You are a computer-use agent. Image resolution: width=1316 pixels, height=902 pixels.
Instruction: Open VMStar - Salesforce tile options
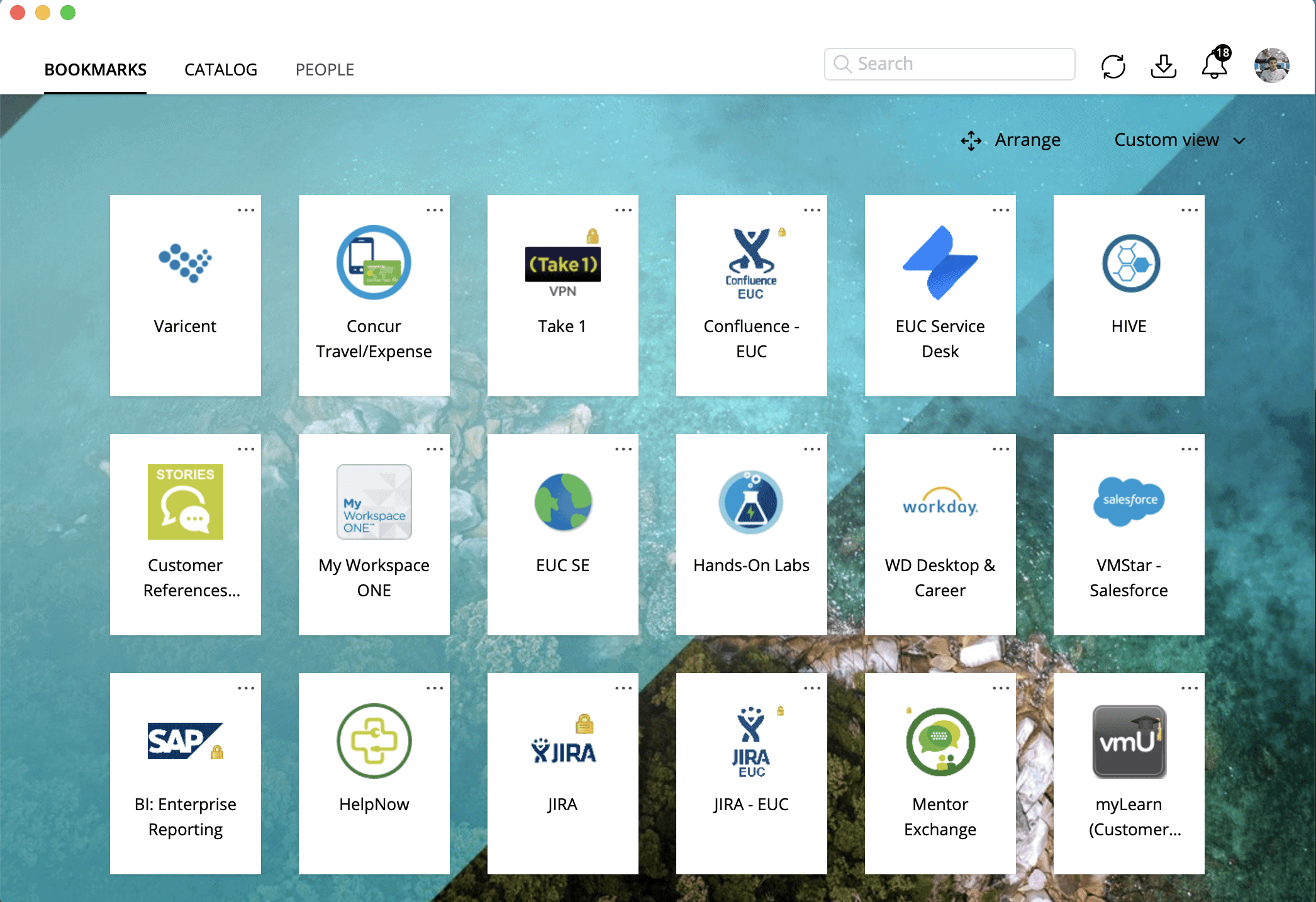coord(1190,449)
